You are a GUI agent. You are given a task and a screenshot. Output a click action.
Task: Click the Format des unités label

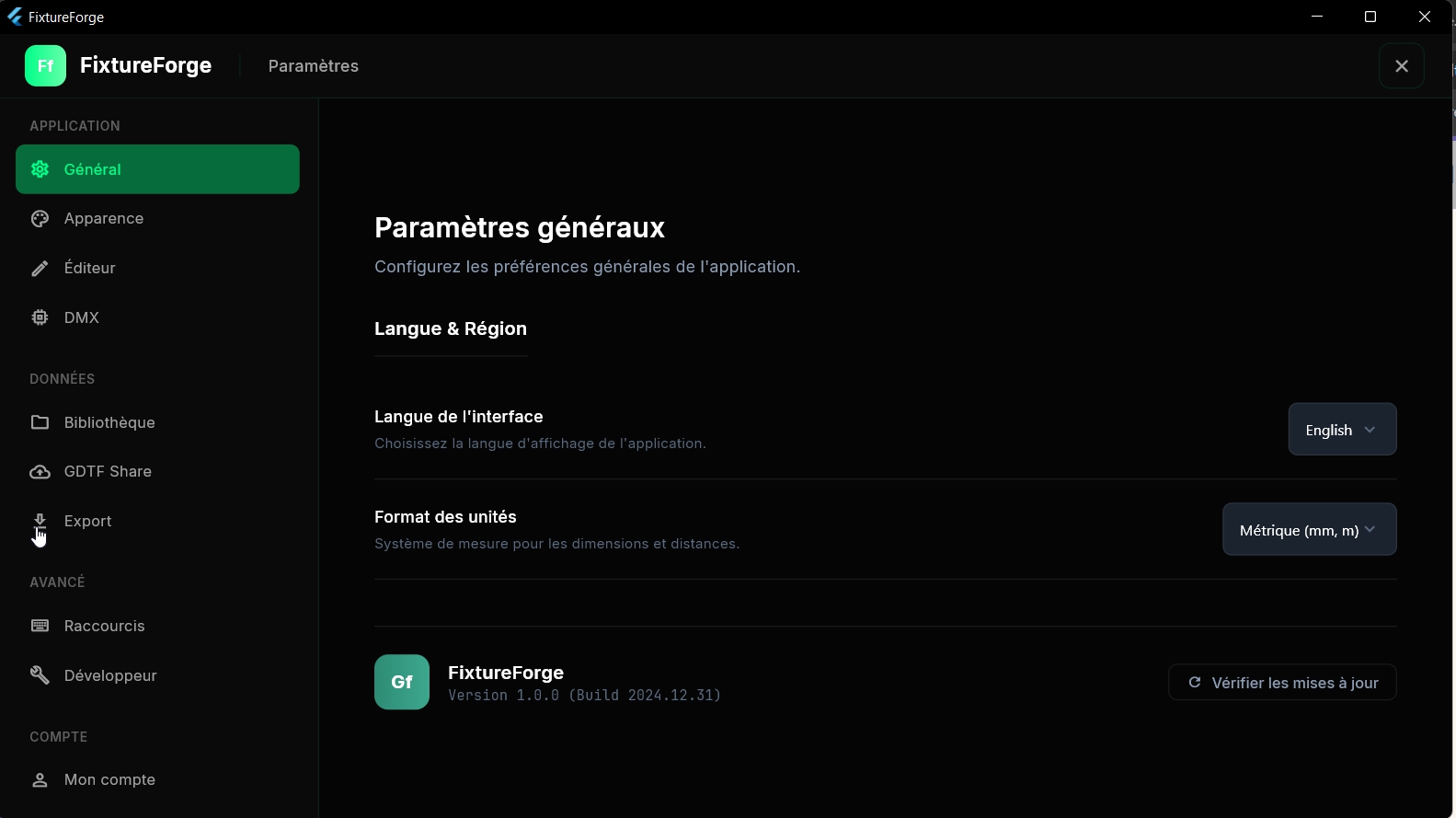pos(445,517)
